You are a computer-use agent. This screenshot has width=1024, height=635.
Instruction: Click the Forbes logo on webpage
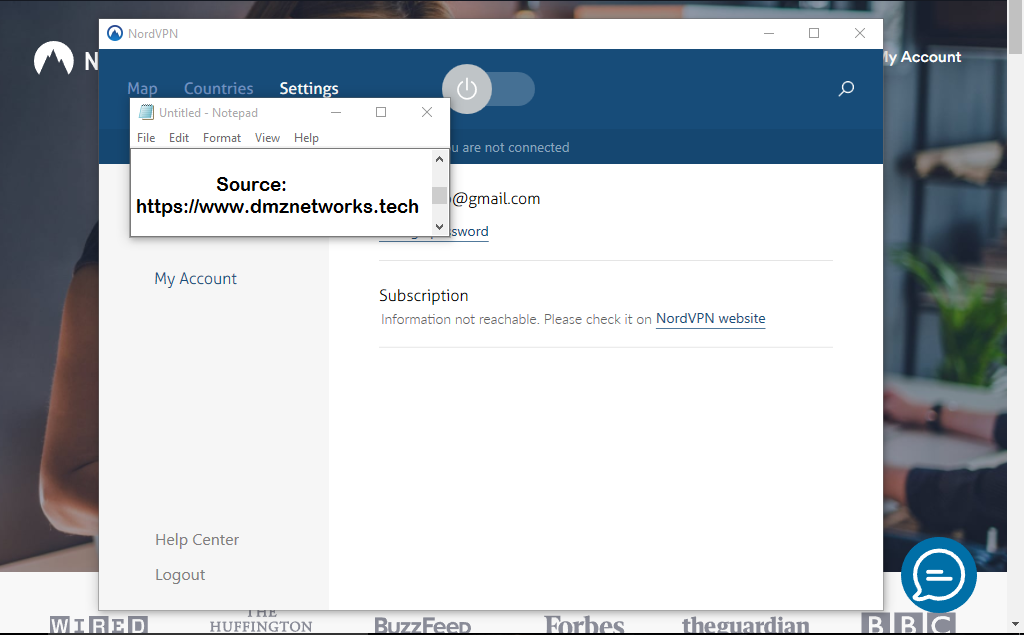click(x=584, y=625)
